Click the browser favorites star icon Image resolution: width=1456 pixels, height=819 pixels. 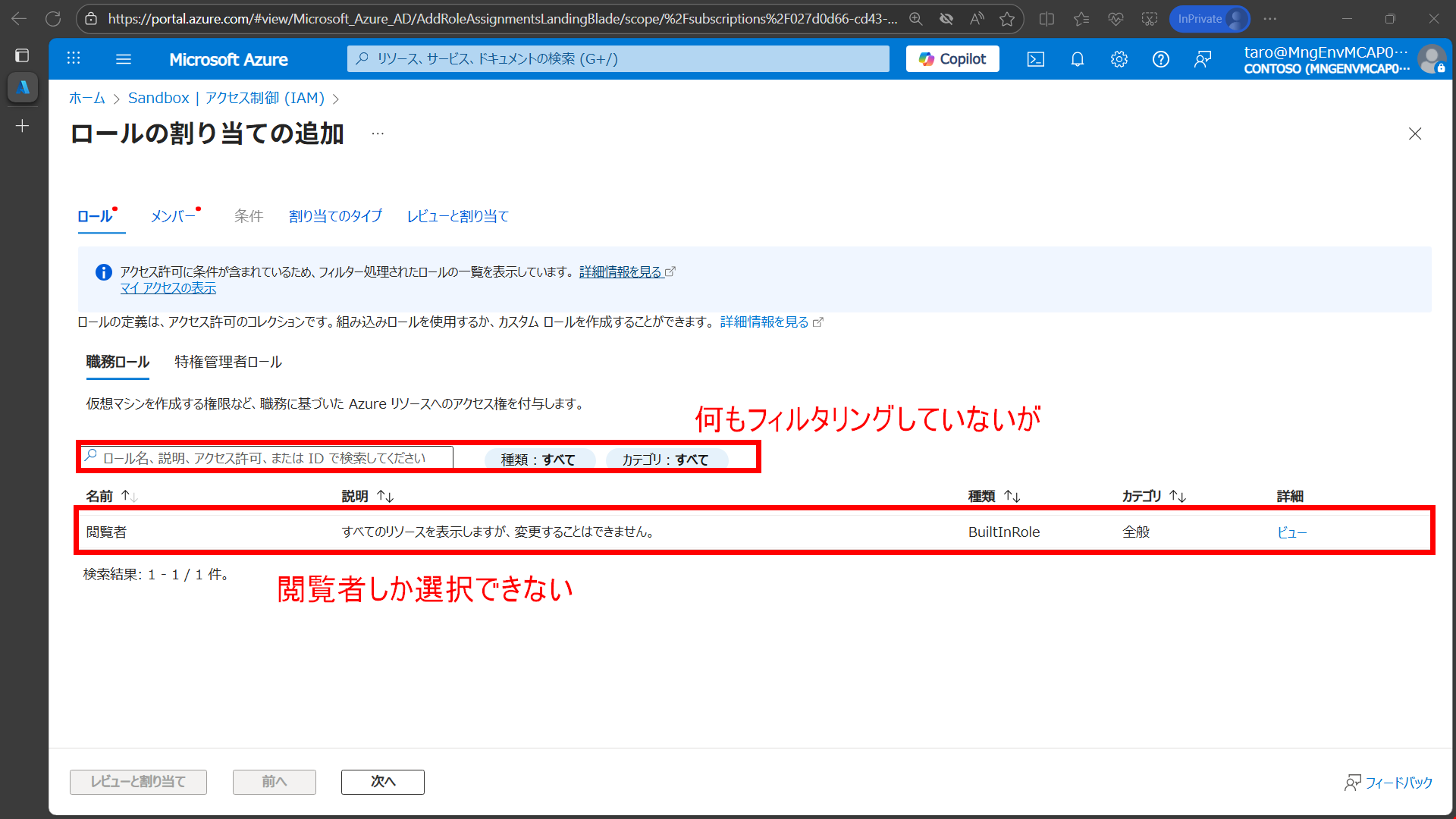tap(1006, 19)
